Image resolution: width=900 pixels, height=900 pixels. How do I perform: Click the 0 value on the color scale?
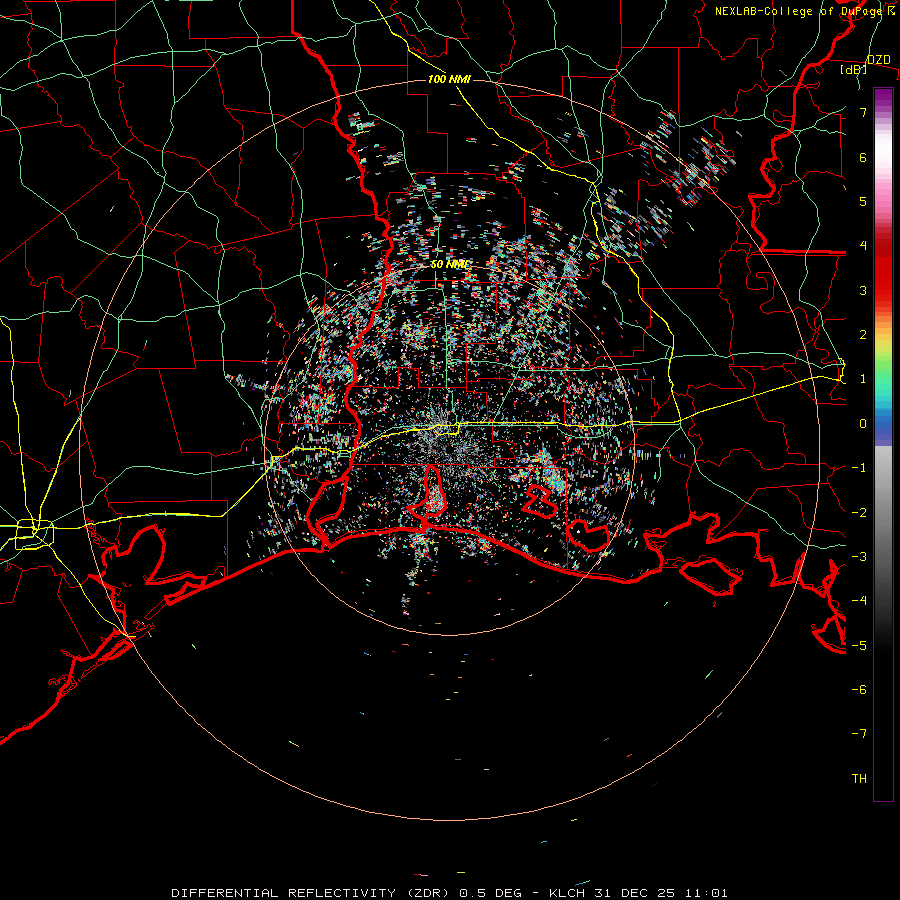(863, 424)
